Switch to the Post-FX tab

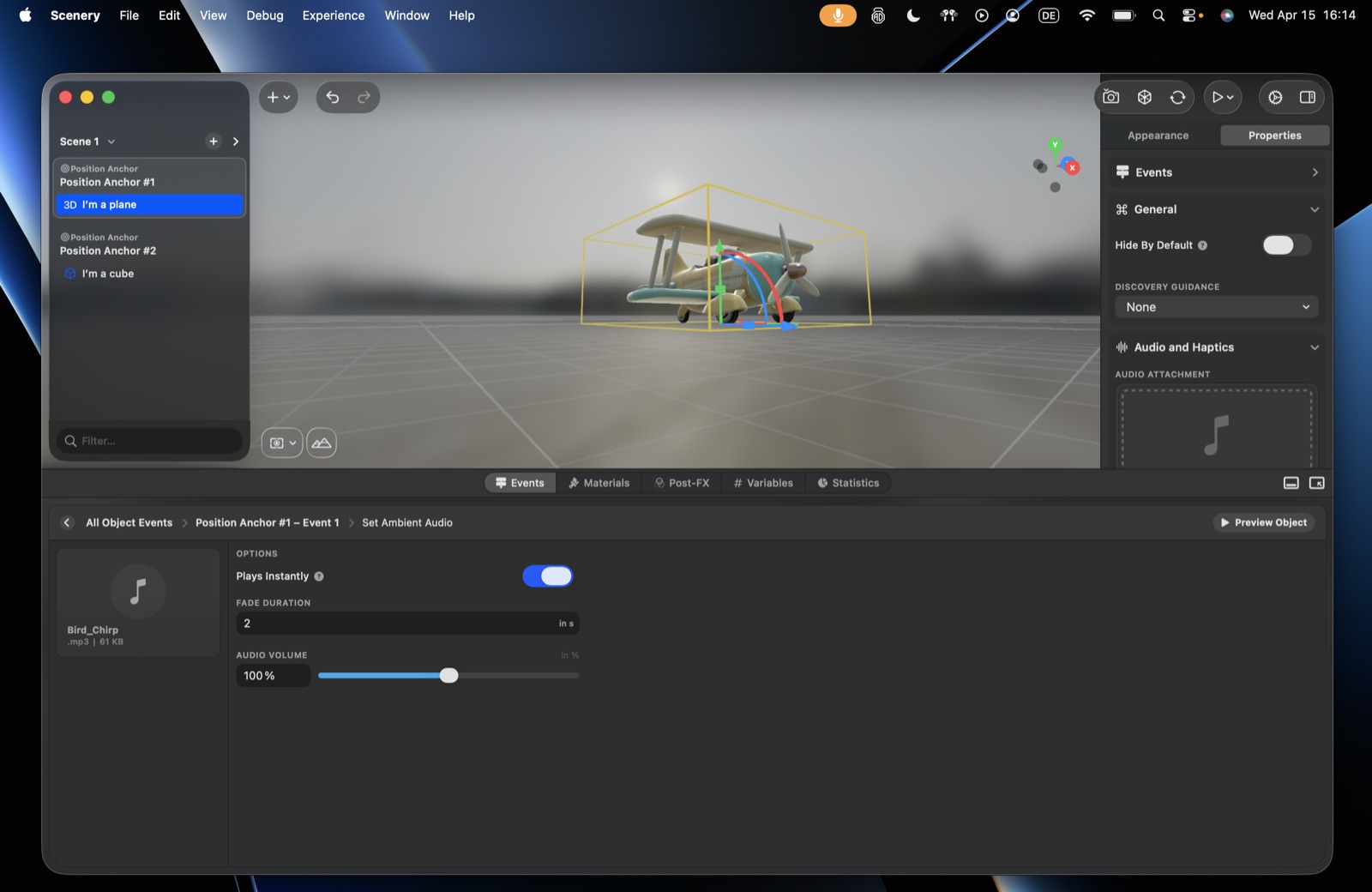(x=682, y=483)
